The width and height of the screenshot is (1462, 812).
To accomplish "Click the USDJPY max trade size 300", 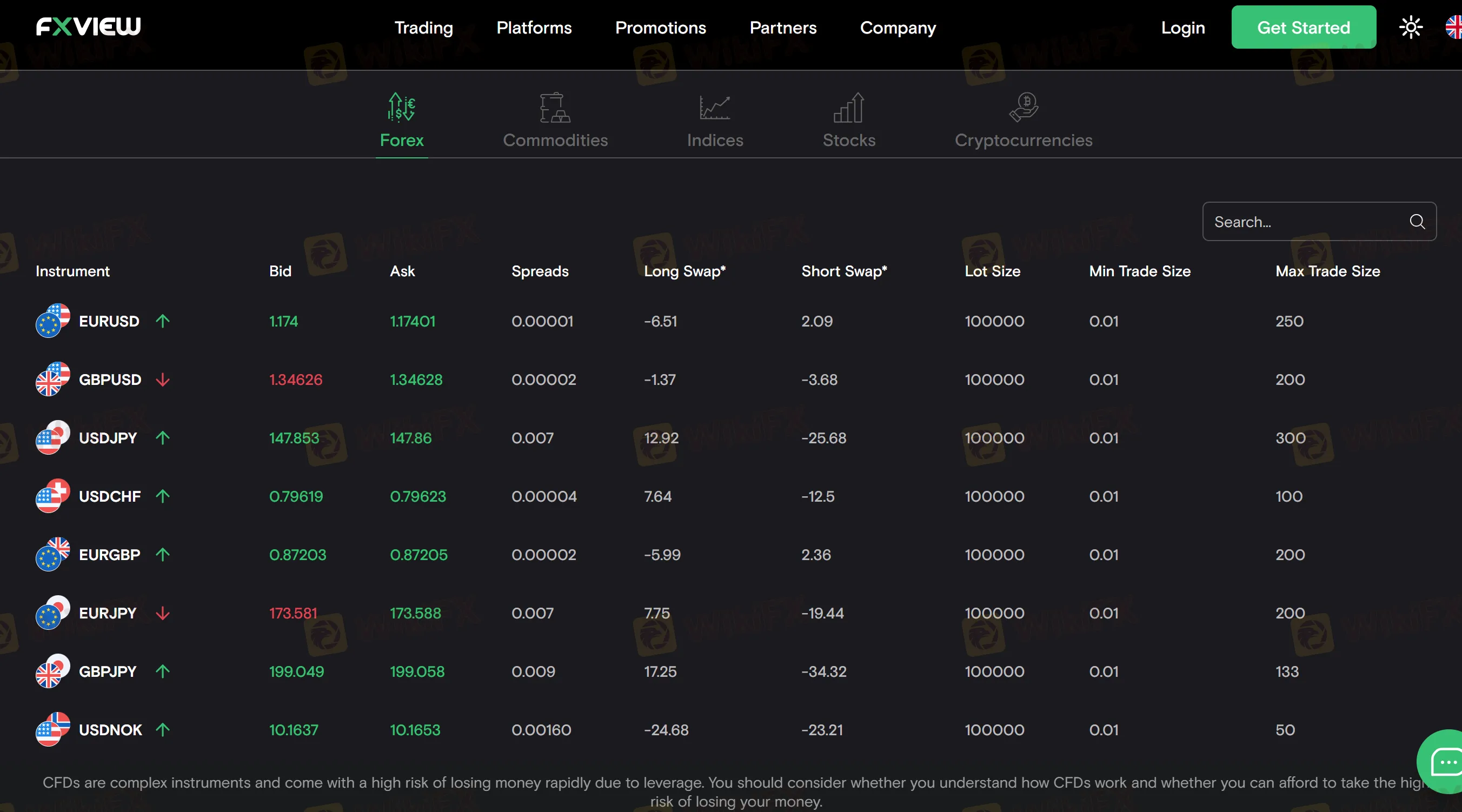I will (x=1291, y=438).
